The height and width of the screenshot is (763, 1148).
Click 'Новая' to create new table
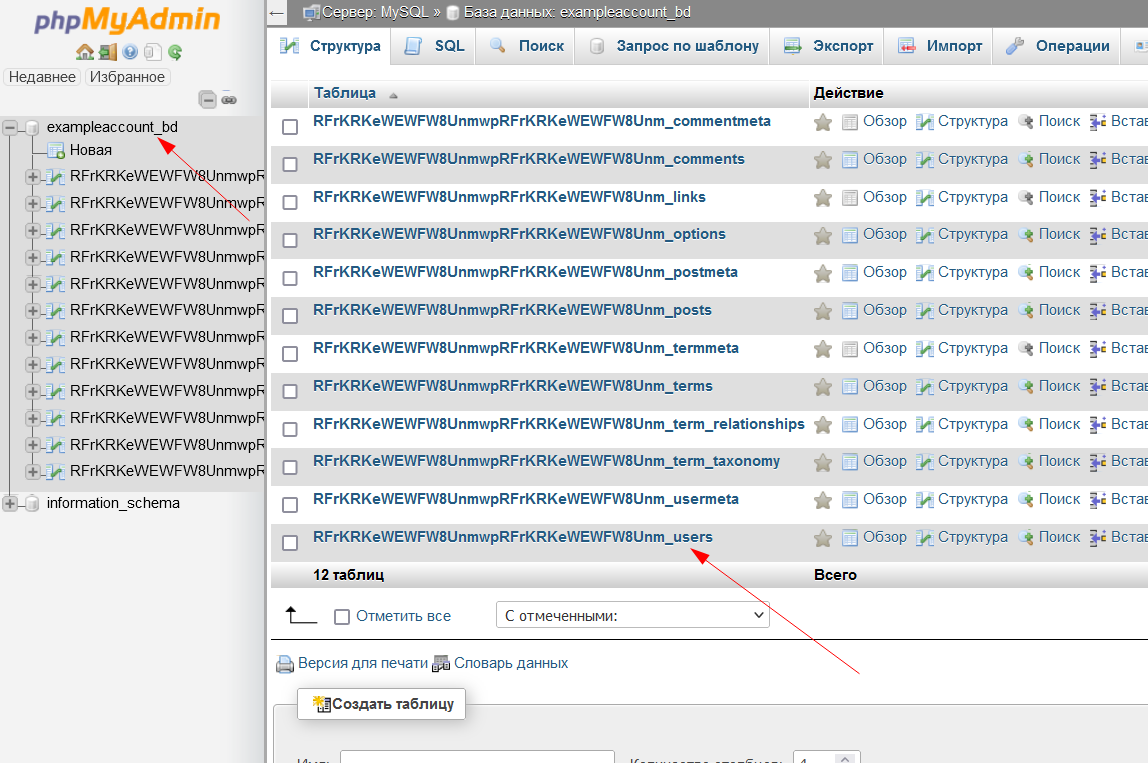point(90,150)
